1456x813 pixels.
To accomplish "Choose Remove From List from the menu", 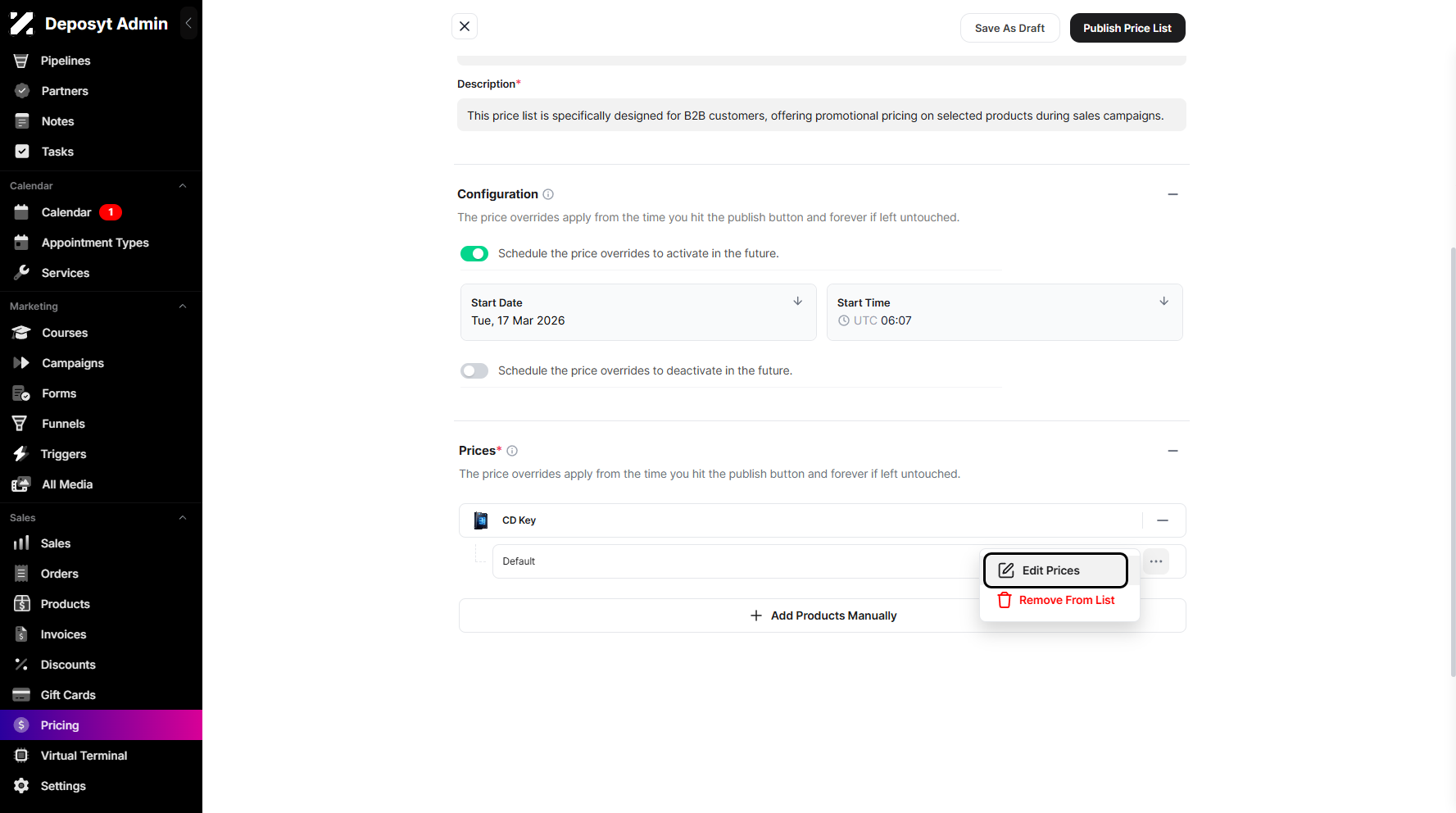I will (1055, 600).
